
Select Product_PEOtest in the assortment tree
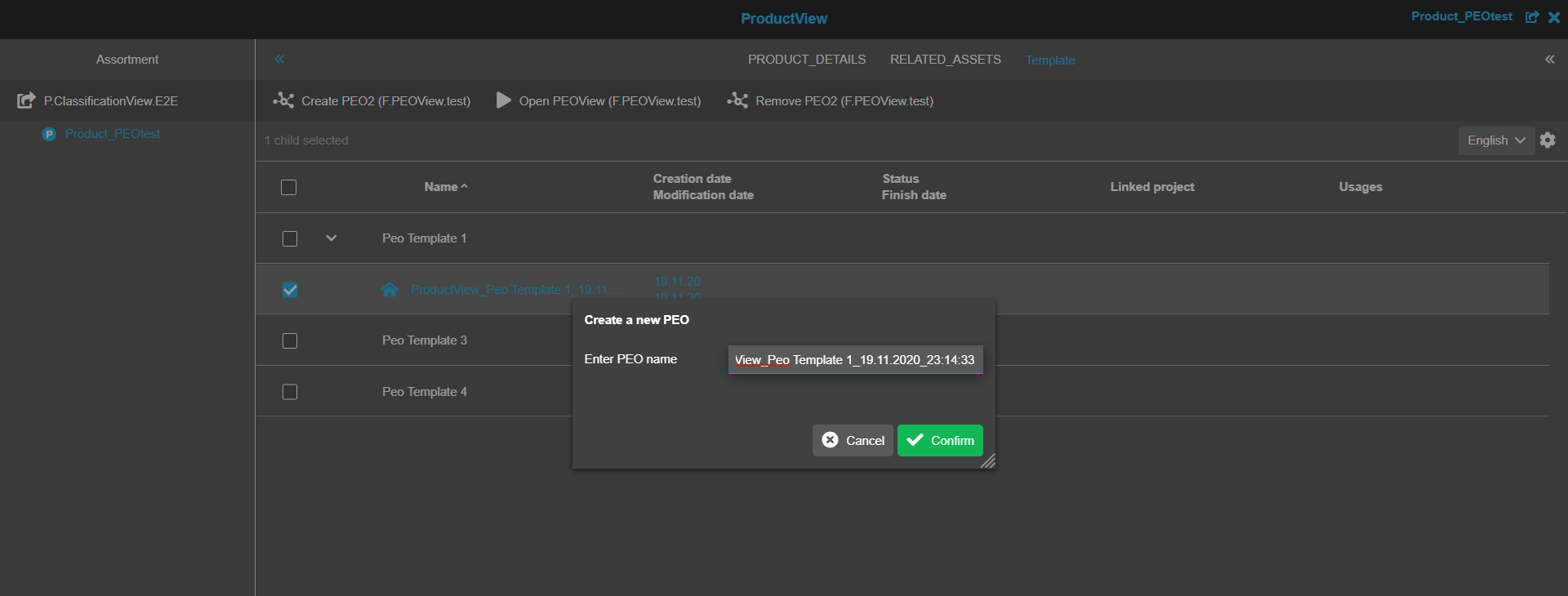(113, 134)
